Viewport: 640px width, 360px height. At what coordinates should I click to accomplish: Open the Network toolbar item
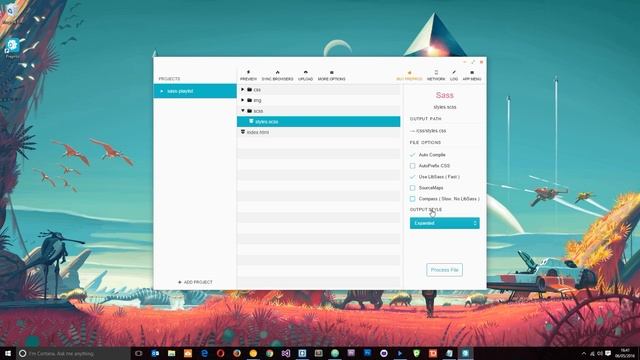pyautogui.click(x=436, y=76)
